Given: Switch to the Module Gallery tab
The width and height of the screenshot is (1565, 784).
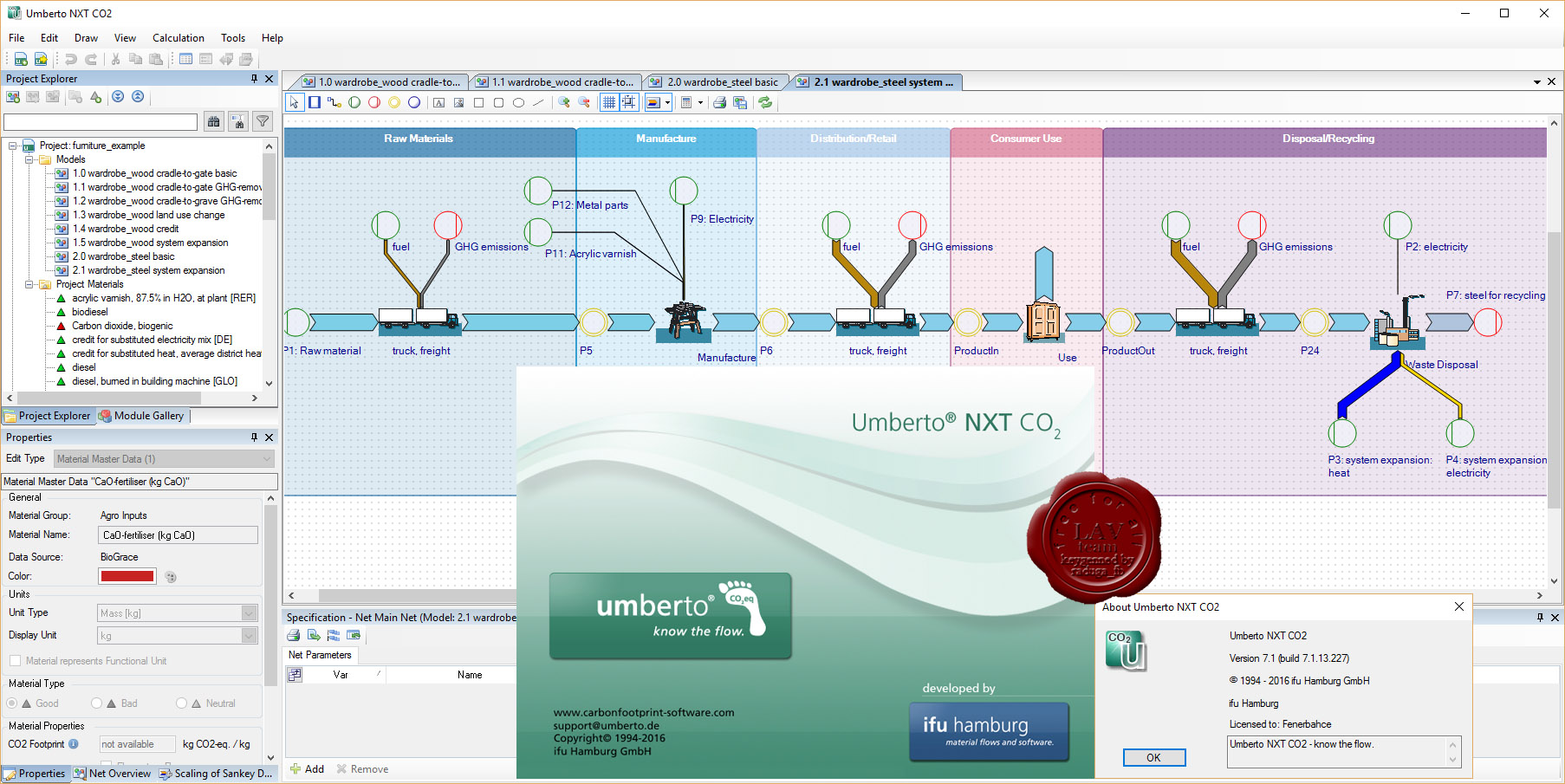Looking at the screenshot, I should pos(142,416).
